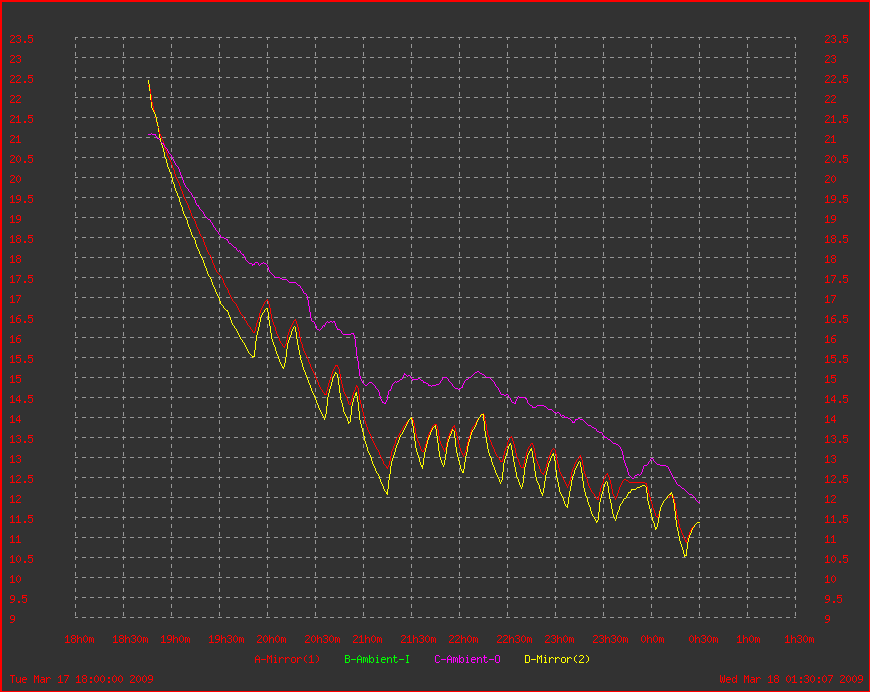Click the 20h30m time axis label
The width and height of the screenshot is (870, 692).
pos(322,639)
